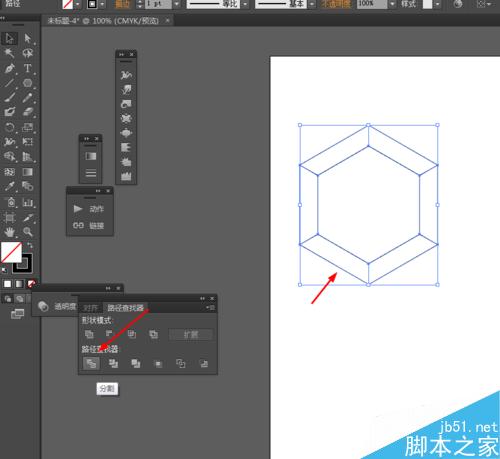Click the Merge pathfinder icon

pyautogui.click(x=136, y=363)
